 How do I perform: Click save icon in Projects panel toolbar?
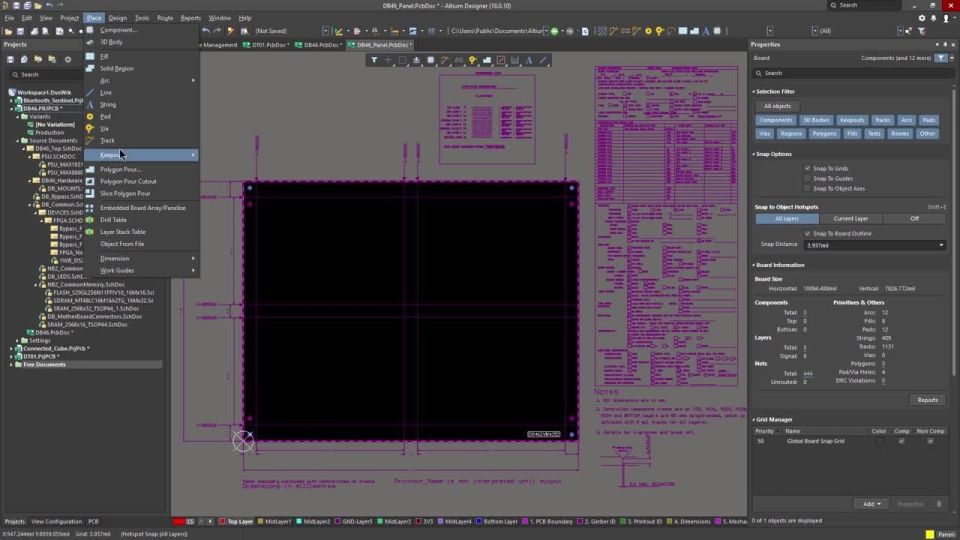(10, 59)
